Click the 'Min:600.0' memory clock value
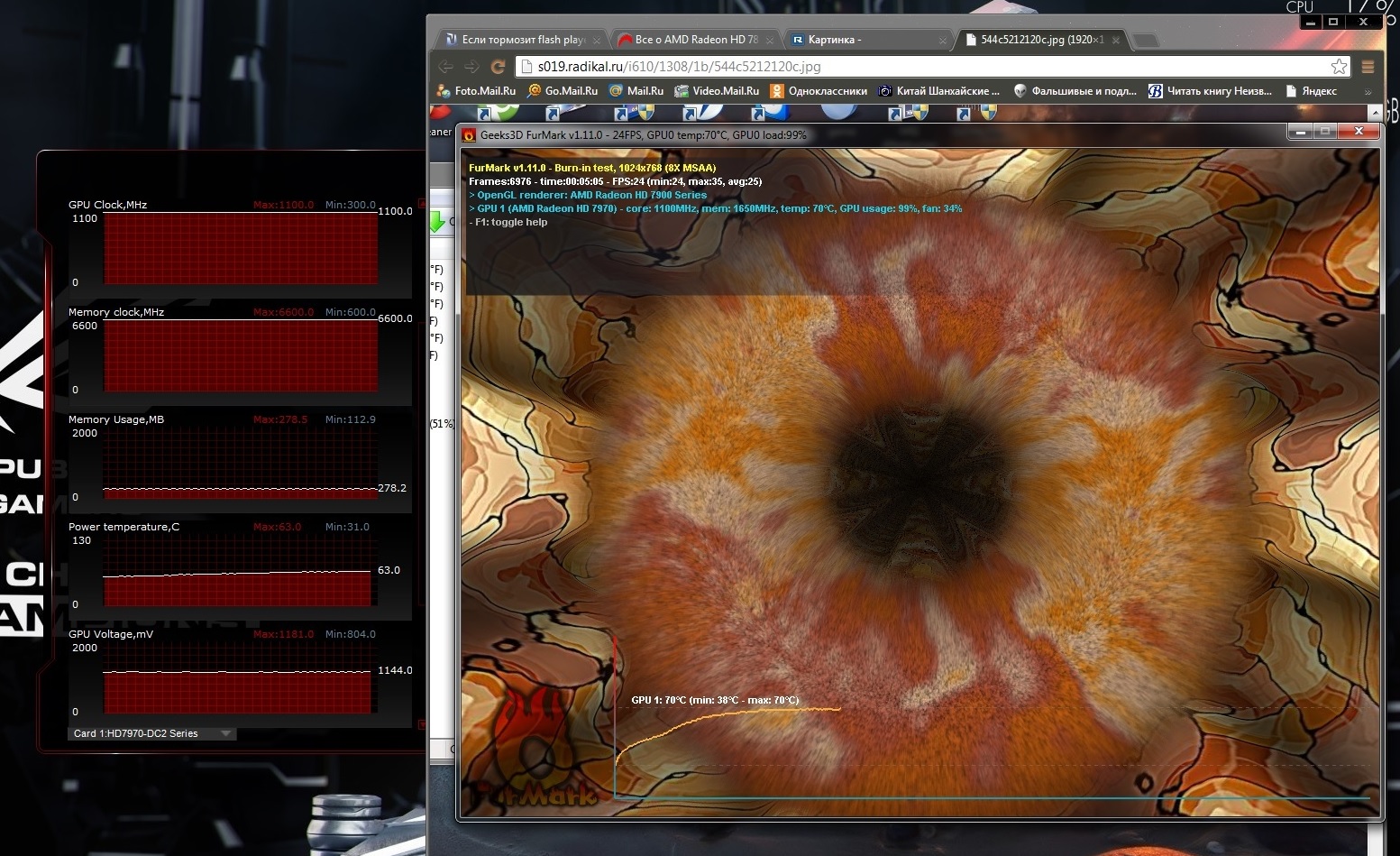Viewport: 1400px width, 856px height. [351, 312]
